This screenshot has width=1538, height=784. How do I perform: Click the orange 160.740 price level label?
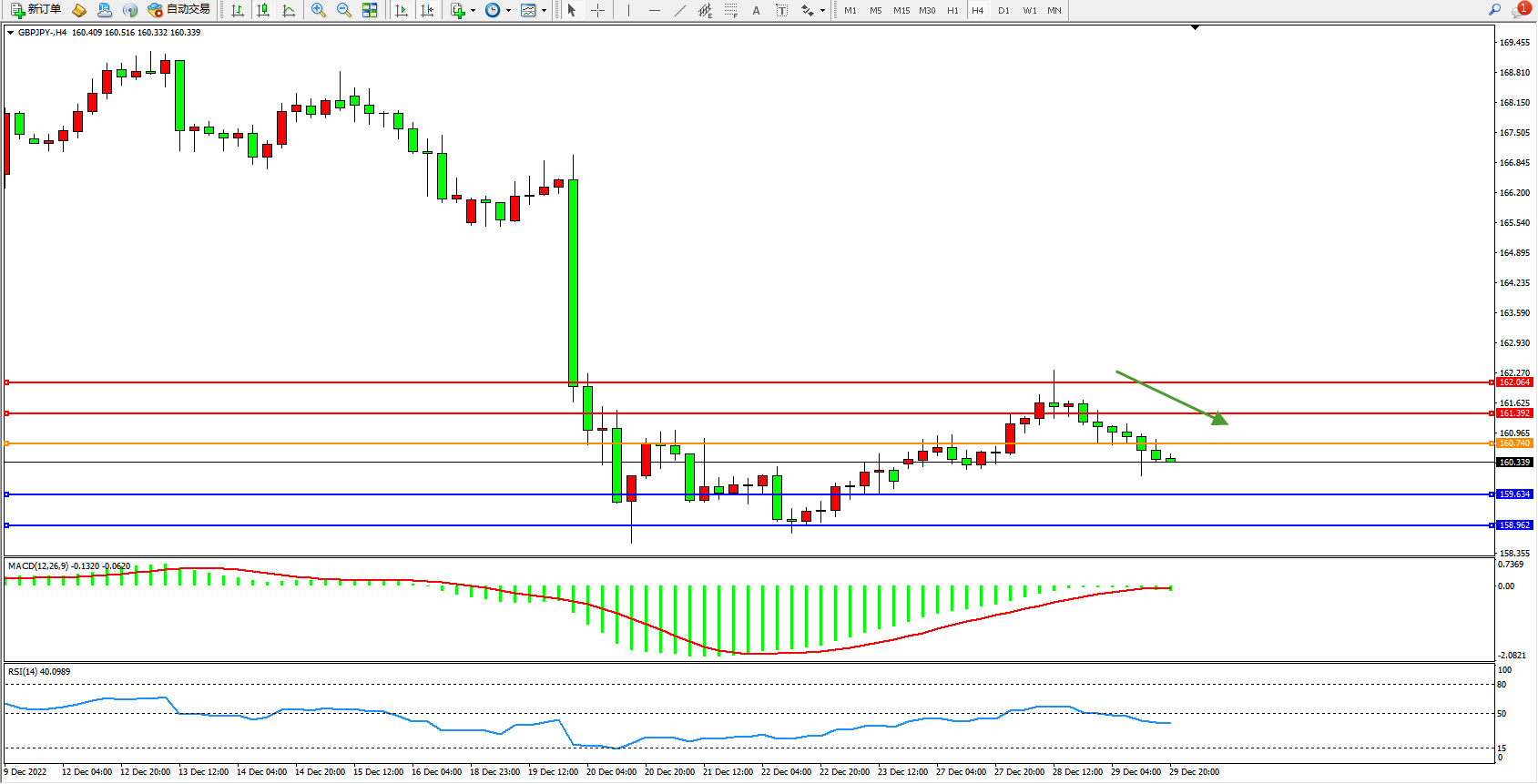pyautogui.click(x=1514, y=443)
